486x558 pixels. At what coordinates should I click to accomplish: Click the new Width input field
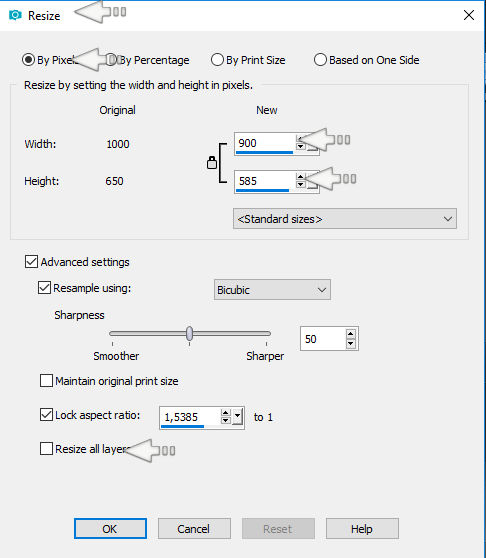coord(265,143)
